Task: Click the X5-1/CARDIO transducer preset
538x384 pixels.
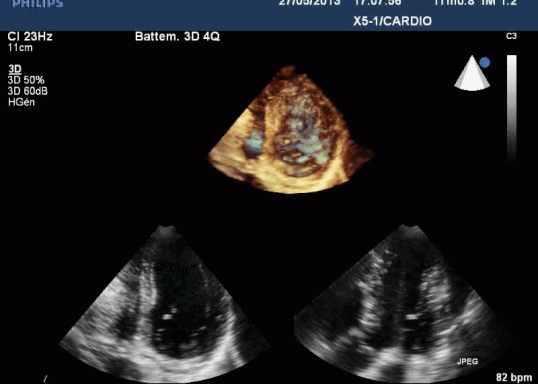Action: (x=393, y=21)
